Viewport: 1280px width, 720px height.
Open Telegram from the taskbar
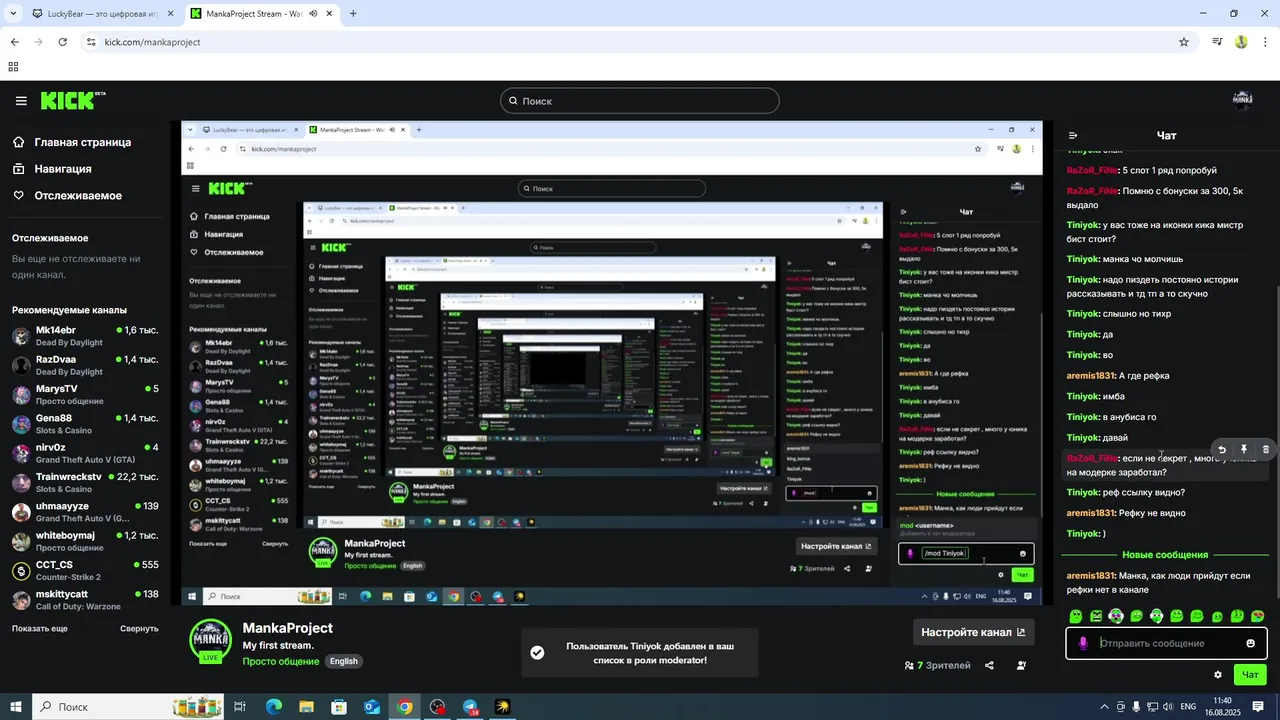coord(470,707)
